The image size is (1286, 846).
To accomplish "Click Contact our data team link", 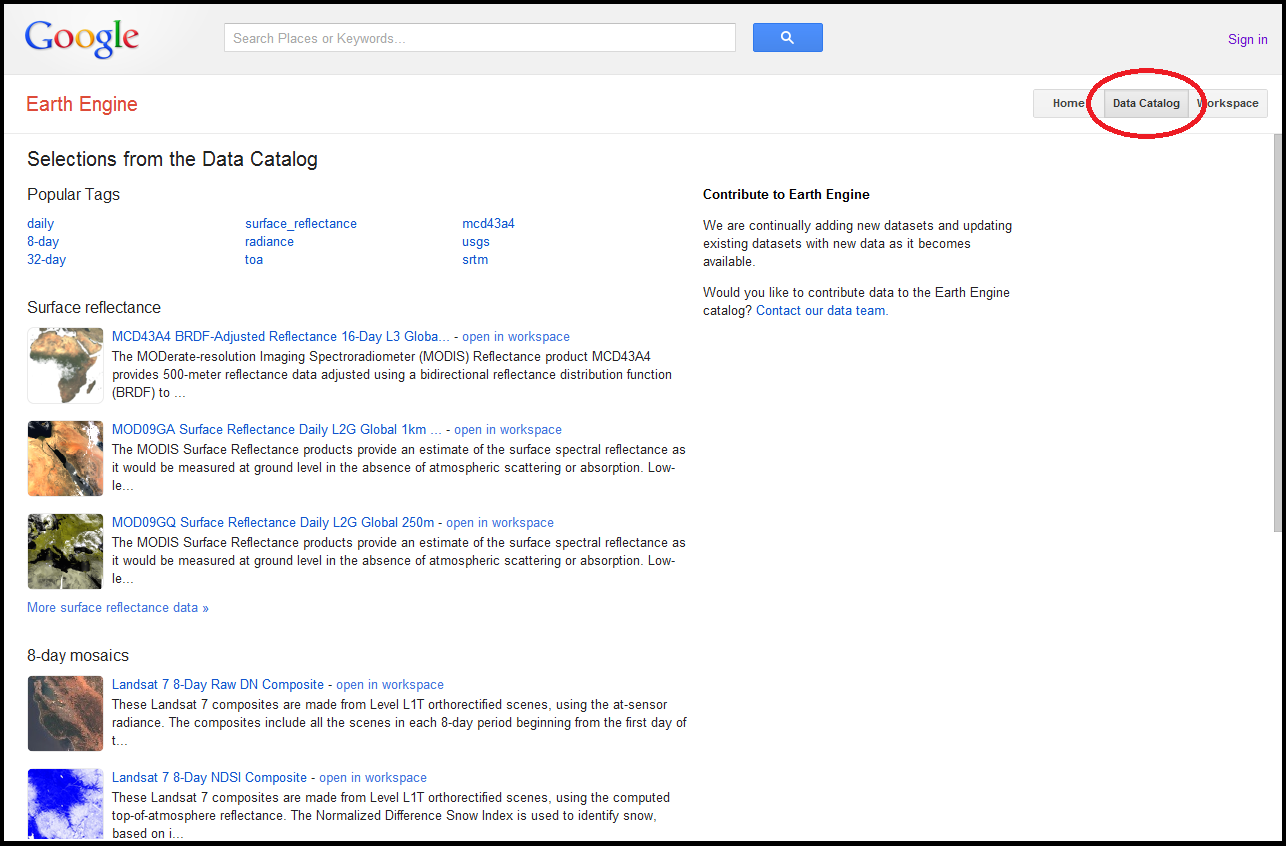I will (x=822, y=311).
